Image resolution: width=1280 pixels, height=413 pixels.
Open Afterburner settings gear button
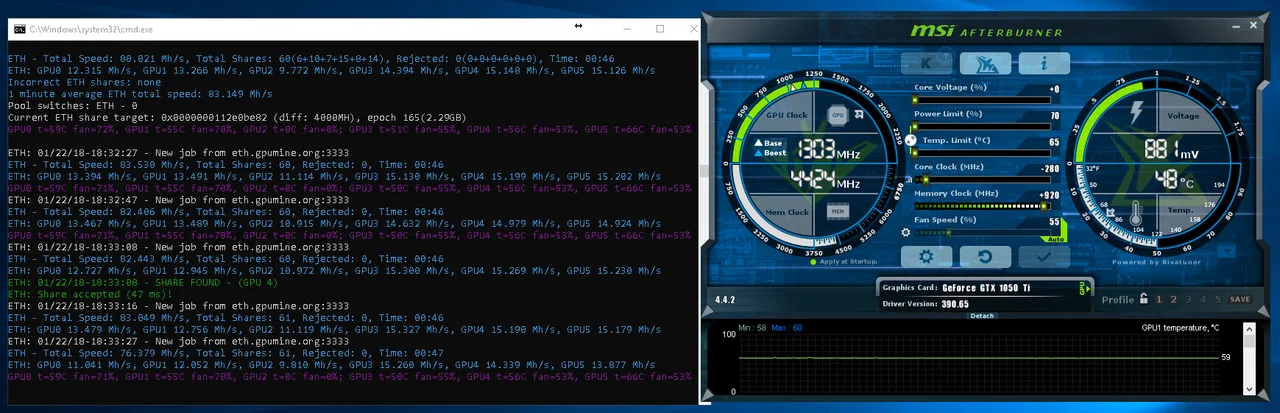(x=927, y=256)
